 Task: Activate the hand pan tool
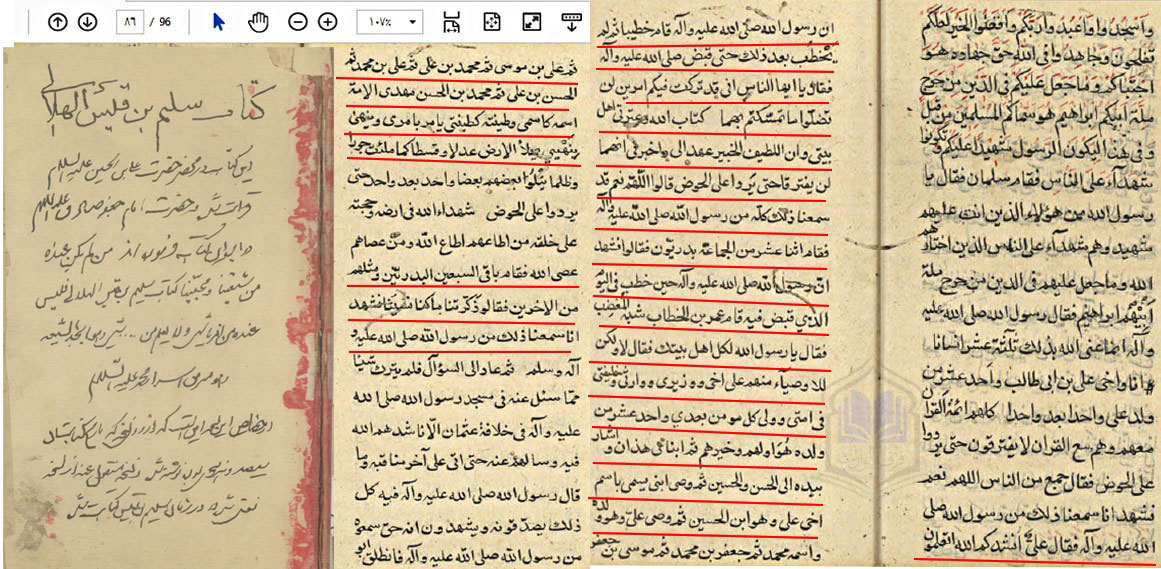(x=258, y=22)
